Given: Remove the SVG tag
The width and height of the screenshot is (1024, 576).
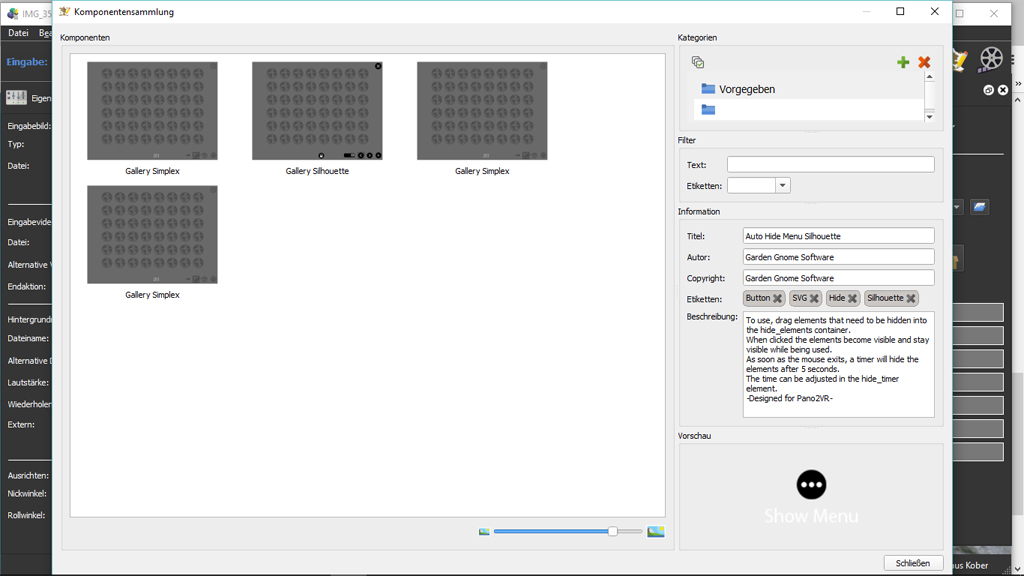Looking at the screenshot, I should [814, 298].
